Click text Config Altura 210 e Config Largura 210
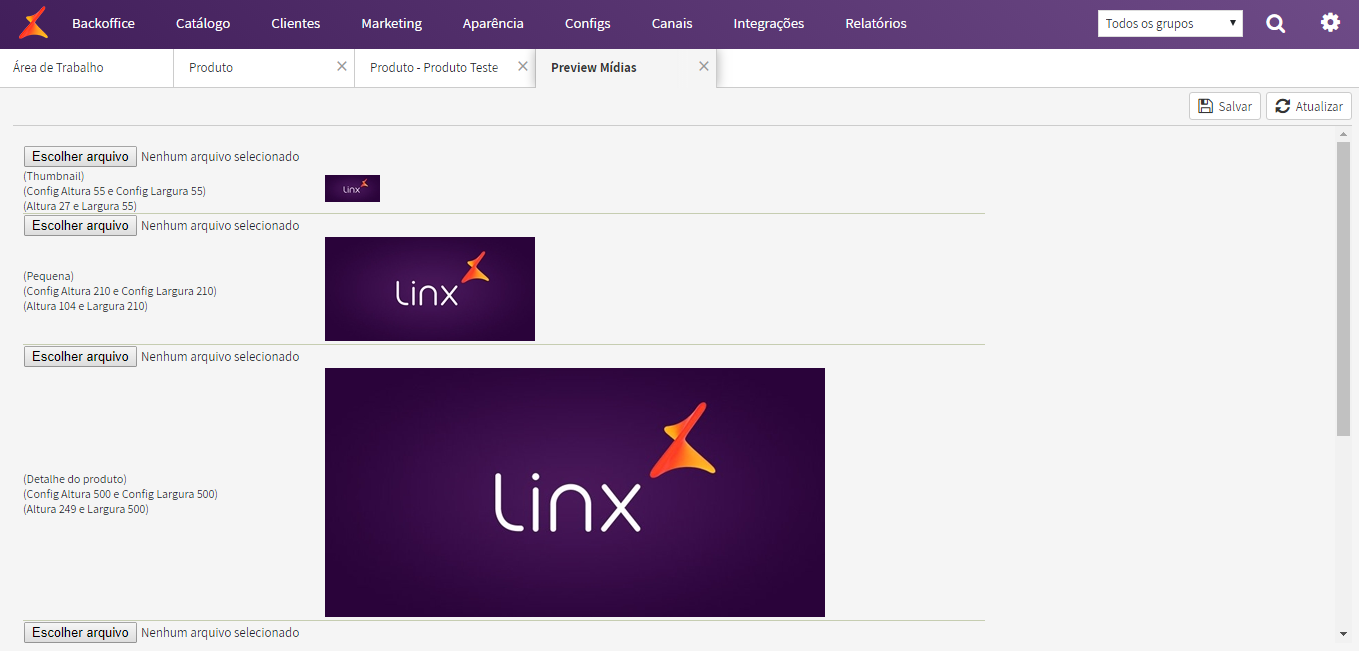Screen dimensions: 1359x651 (120, 291)
